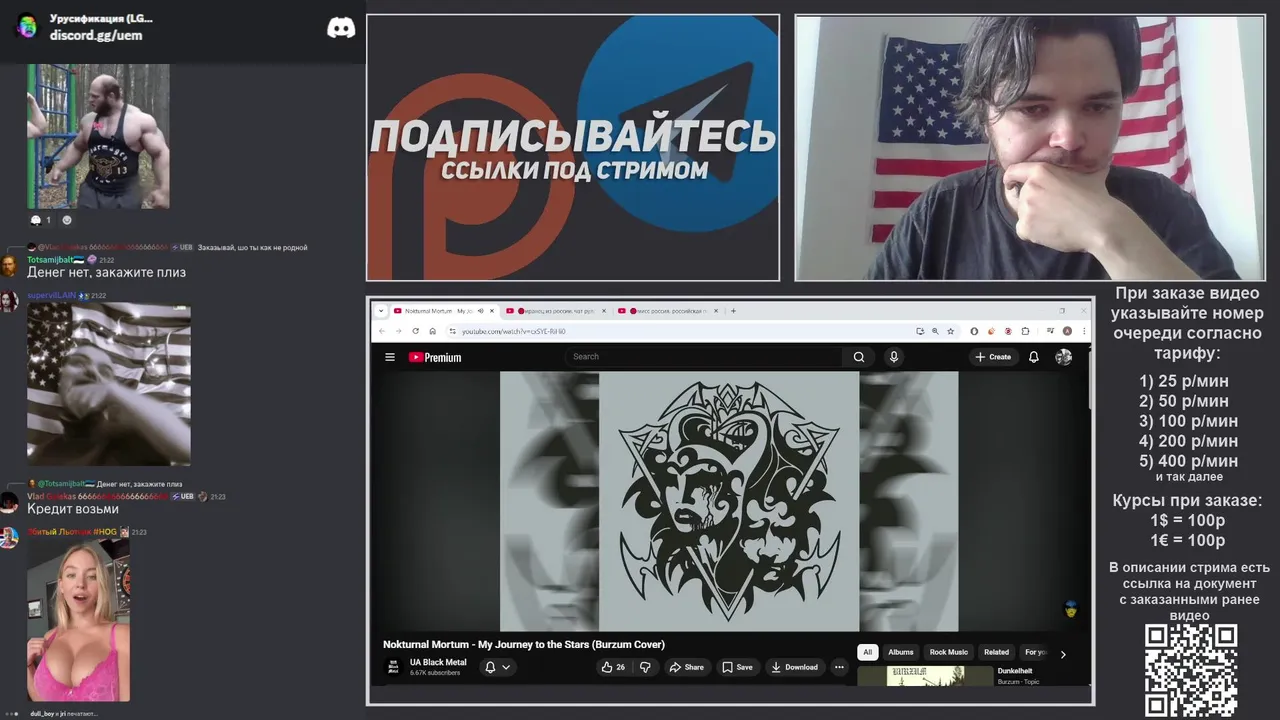Focus the YouTube Search field
Viewport: 1280px width, 720px height.
[x=705, y=357]
